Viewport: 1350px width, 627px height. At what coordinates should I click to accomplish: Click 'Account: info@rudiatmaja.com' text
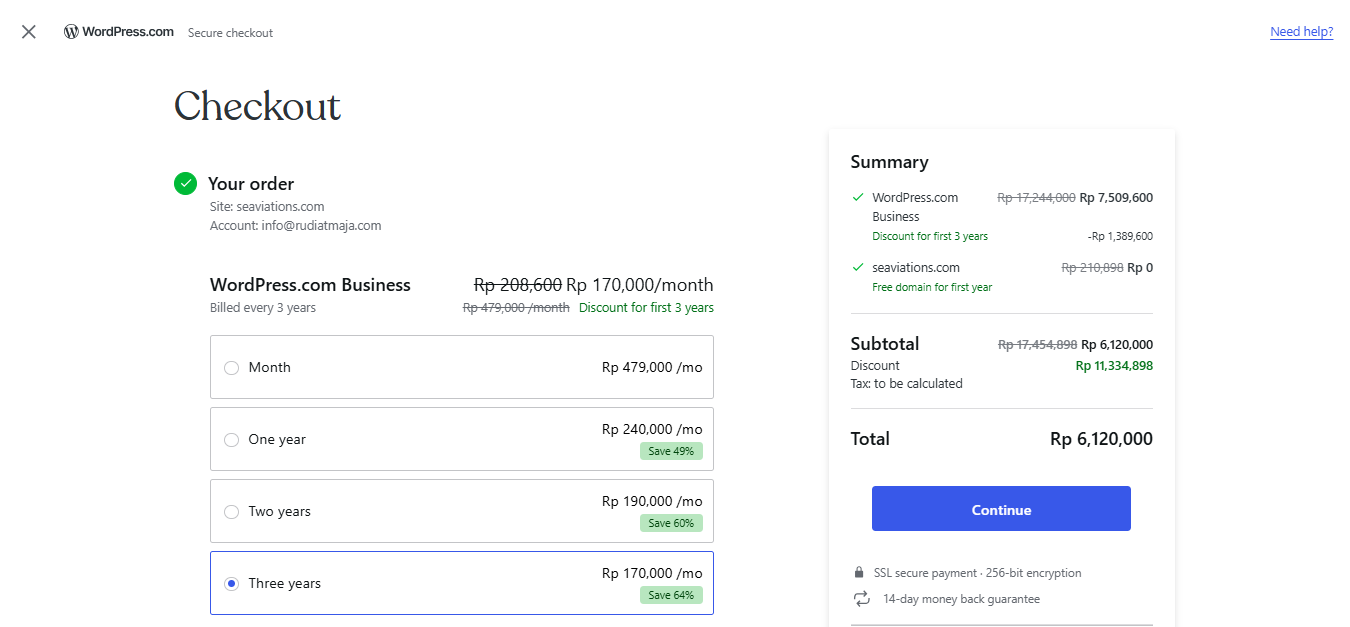(x=296, y=226)
